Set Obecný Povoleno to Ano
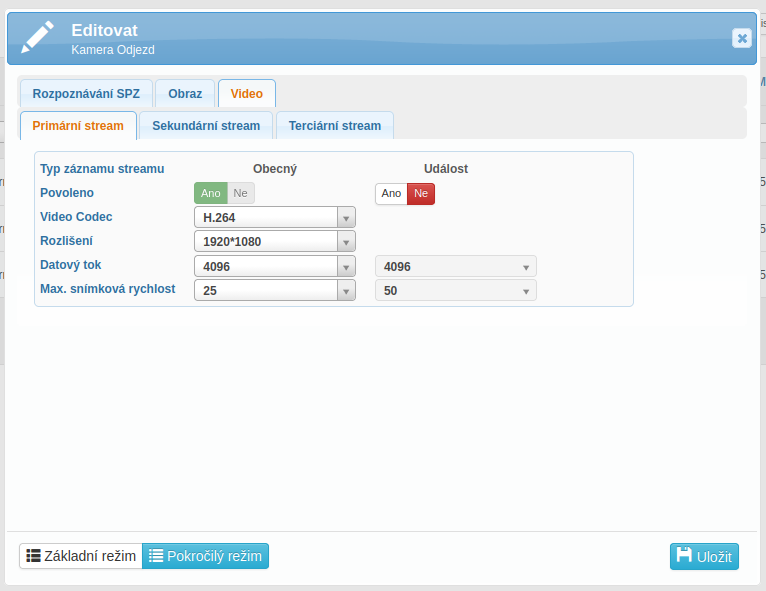Image resolution: width=766 pixels, height=591 pixels. point(210,193)
